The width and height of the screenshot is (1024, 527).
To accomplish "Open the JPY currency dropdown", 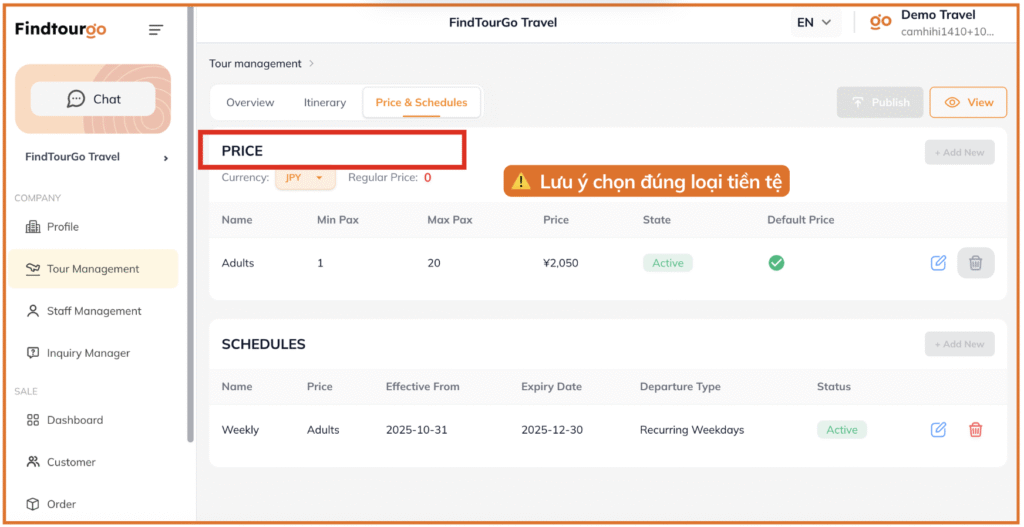I will pos(304,178).
